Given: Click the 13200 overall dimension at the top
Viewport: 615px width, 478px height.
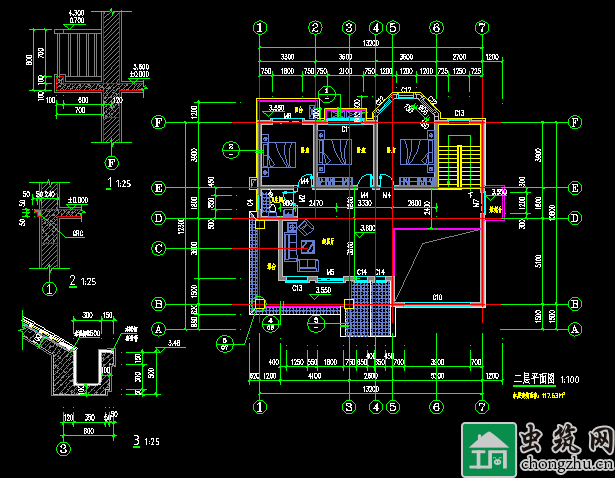Looking at the screenshot, I should tap(371, 44).
